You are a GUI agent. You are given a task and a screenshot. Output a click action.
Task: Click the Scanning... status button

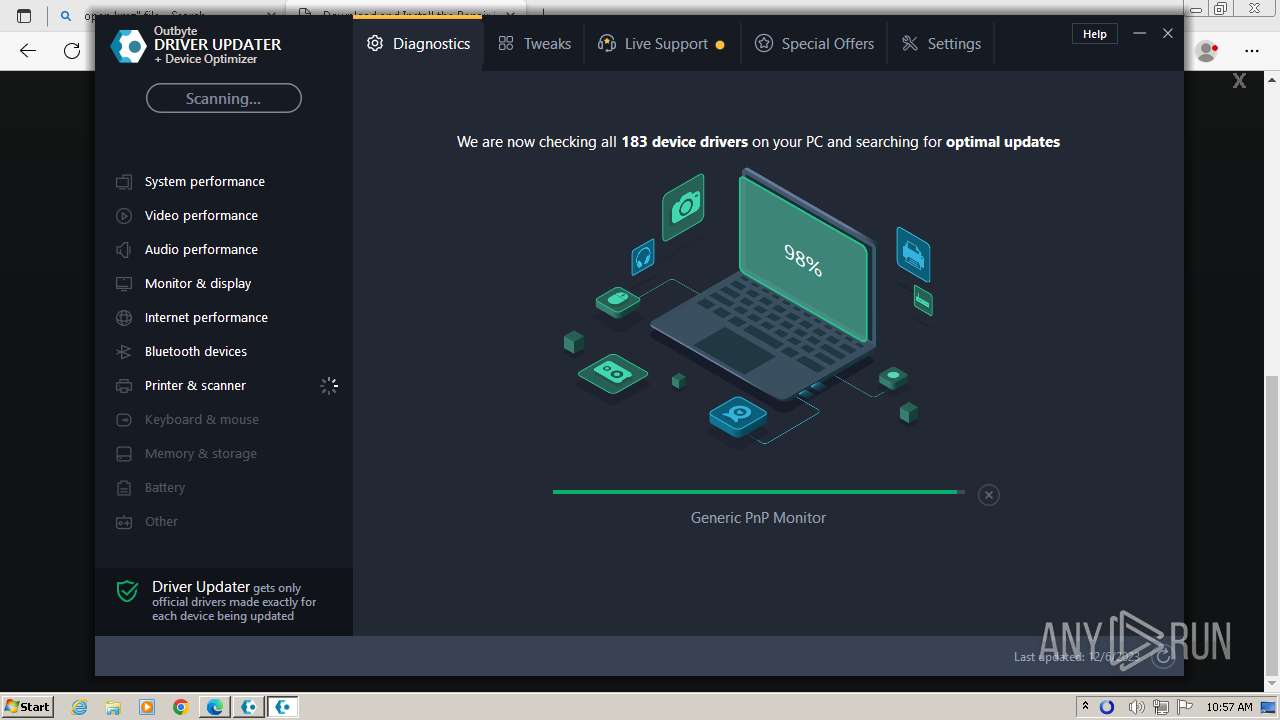coord(223,98)
